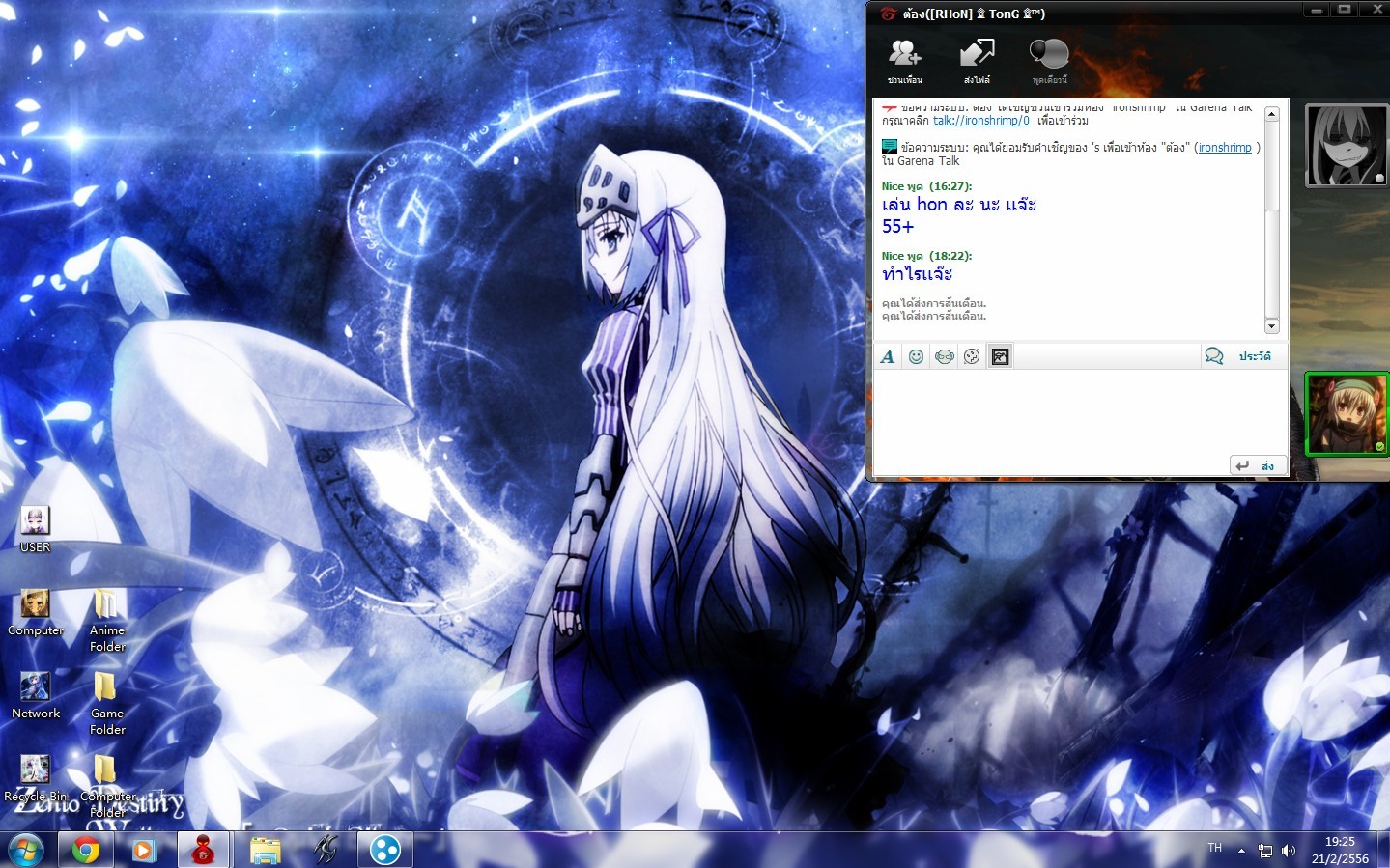
Task: Click the round face icon beside the picture button
Action: (x=972, y=356)
